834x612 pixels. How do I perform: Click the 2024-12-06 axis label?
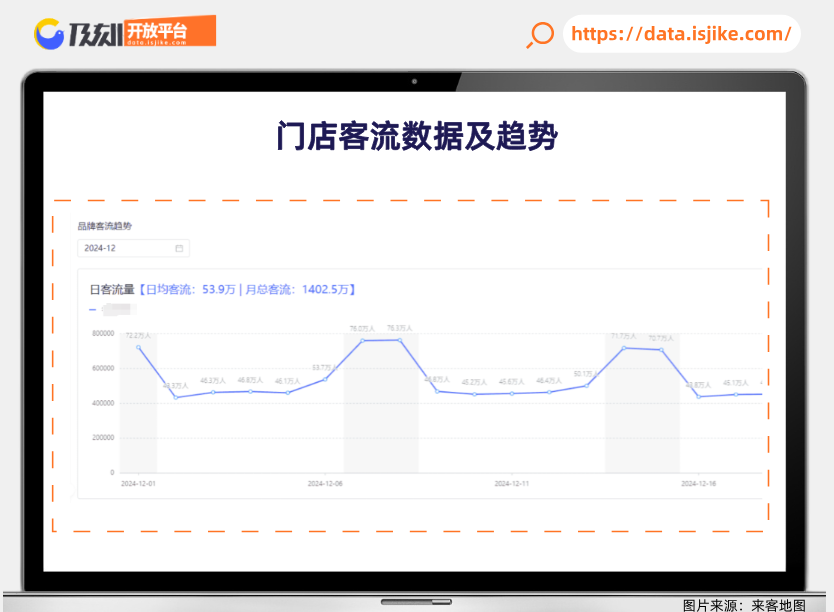[x=325, y=483]
